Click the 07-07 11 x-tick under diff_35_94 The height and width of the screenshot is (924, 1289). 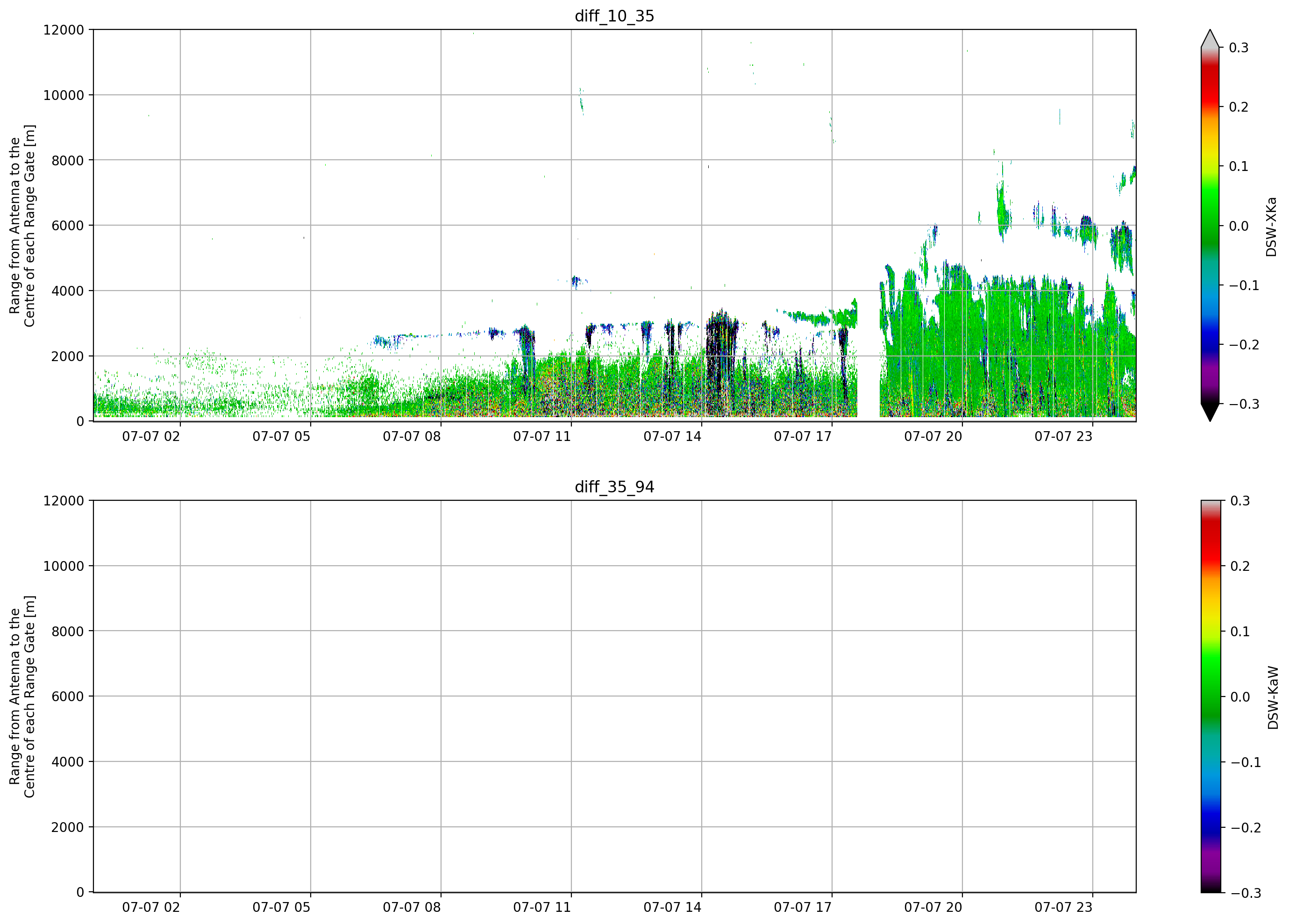pyautogui.click(x=542, y=908)
